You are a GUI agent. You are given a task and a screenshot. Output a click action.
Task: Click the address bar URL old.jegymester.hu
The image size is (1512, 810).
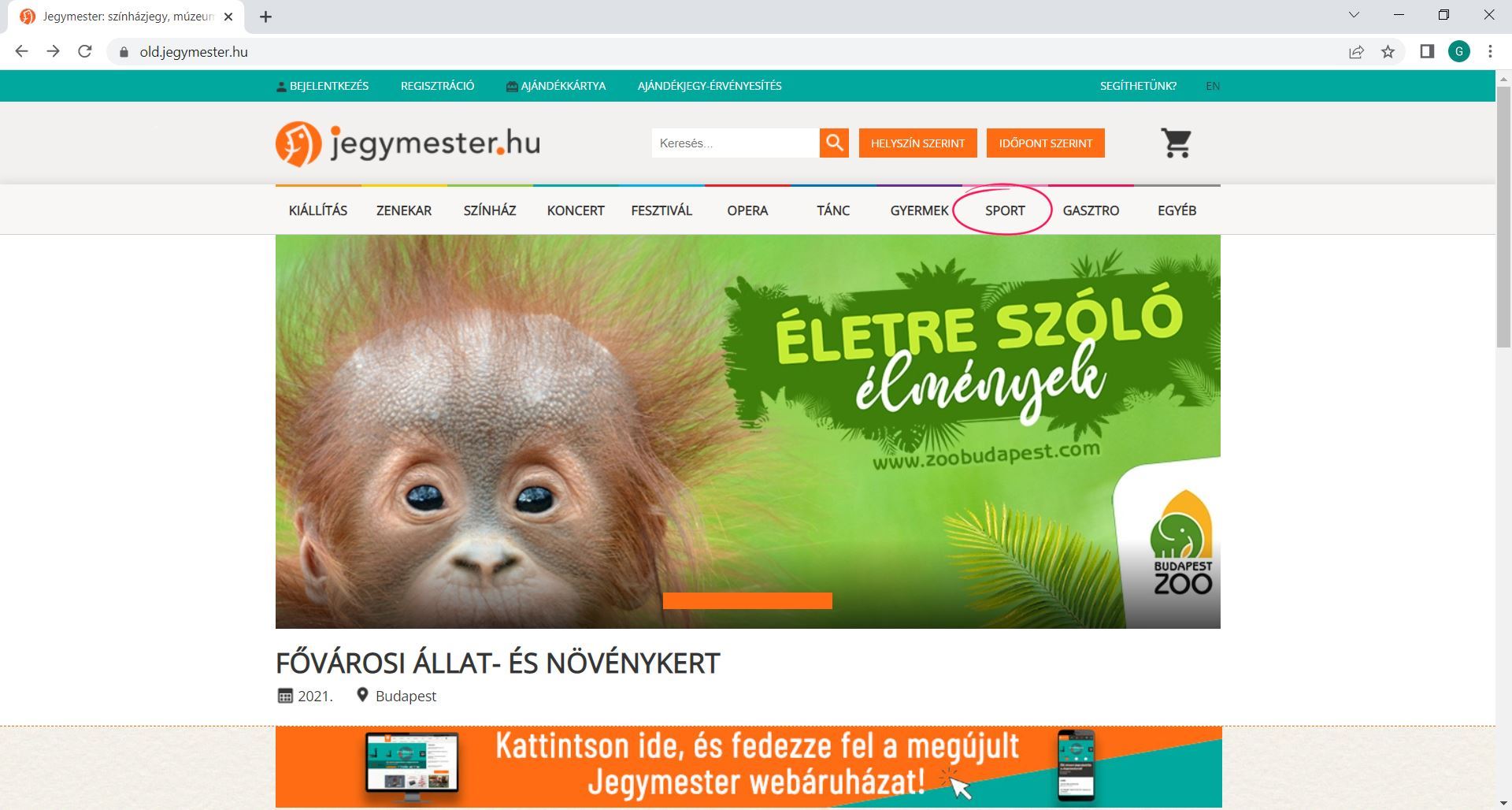[194, 52]
